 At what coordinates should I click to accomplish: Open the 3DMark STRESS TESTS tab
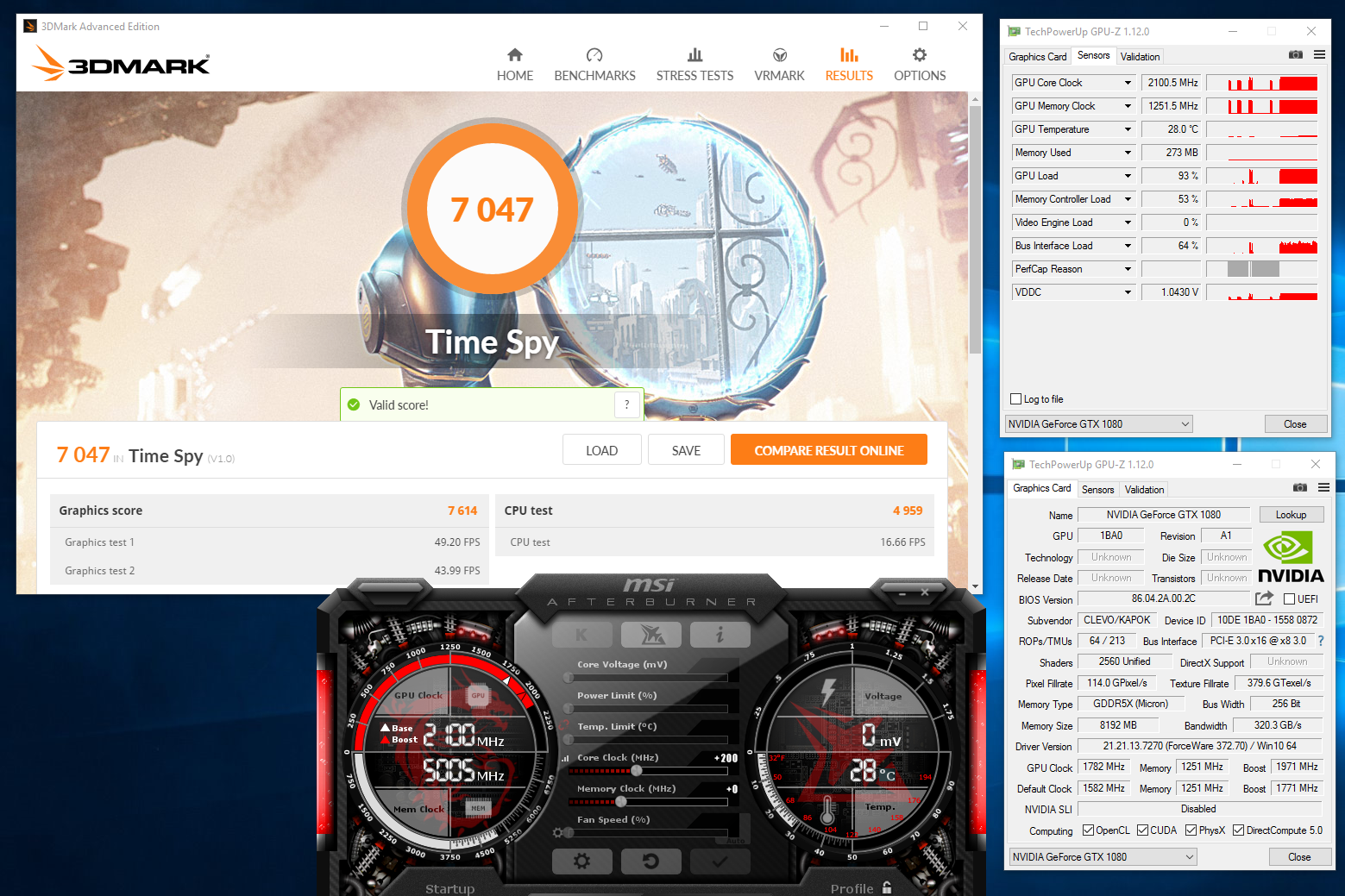point(694,66)
